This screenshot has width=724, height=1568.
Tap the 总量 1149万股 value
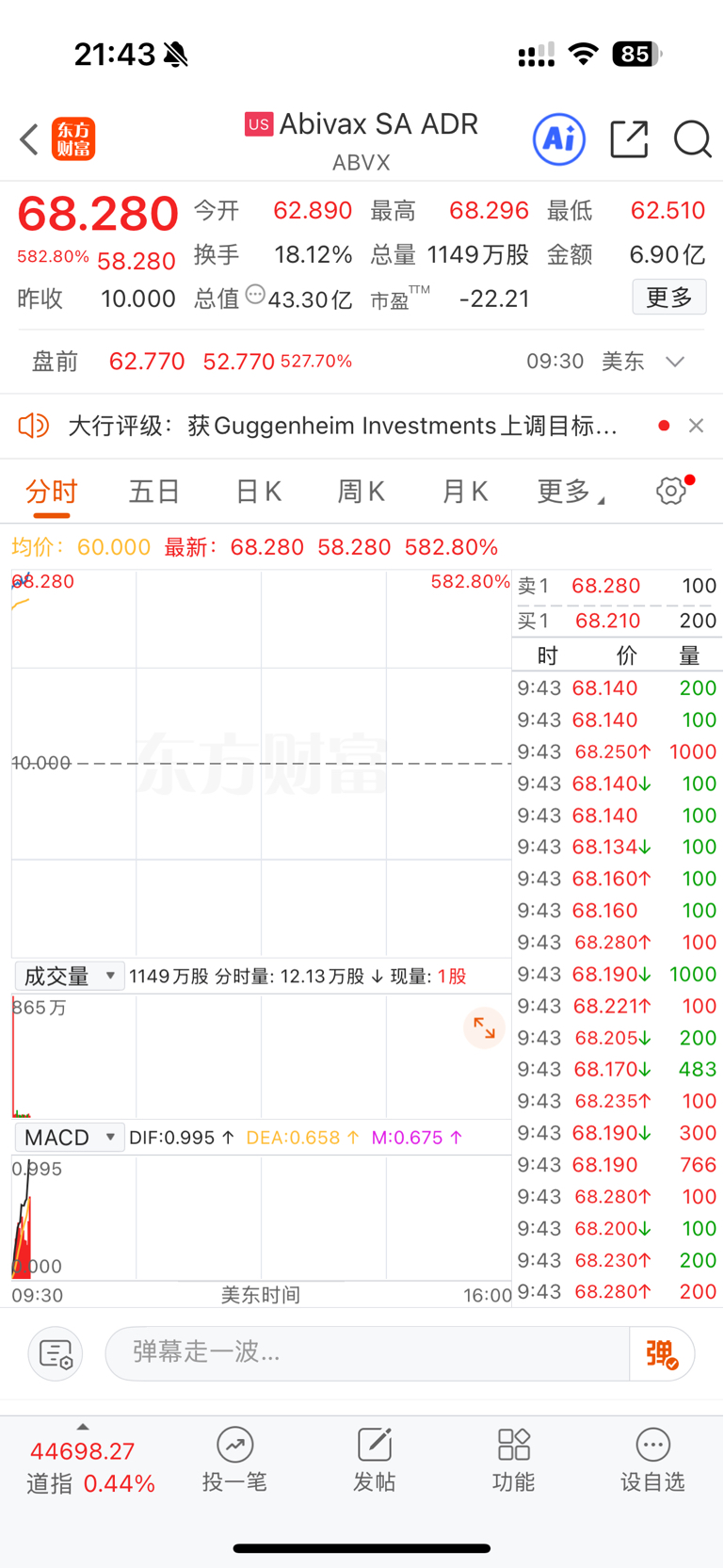click(x=478, y=254)
